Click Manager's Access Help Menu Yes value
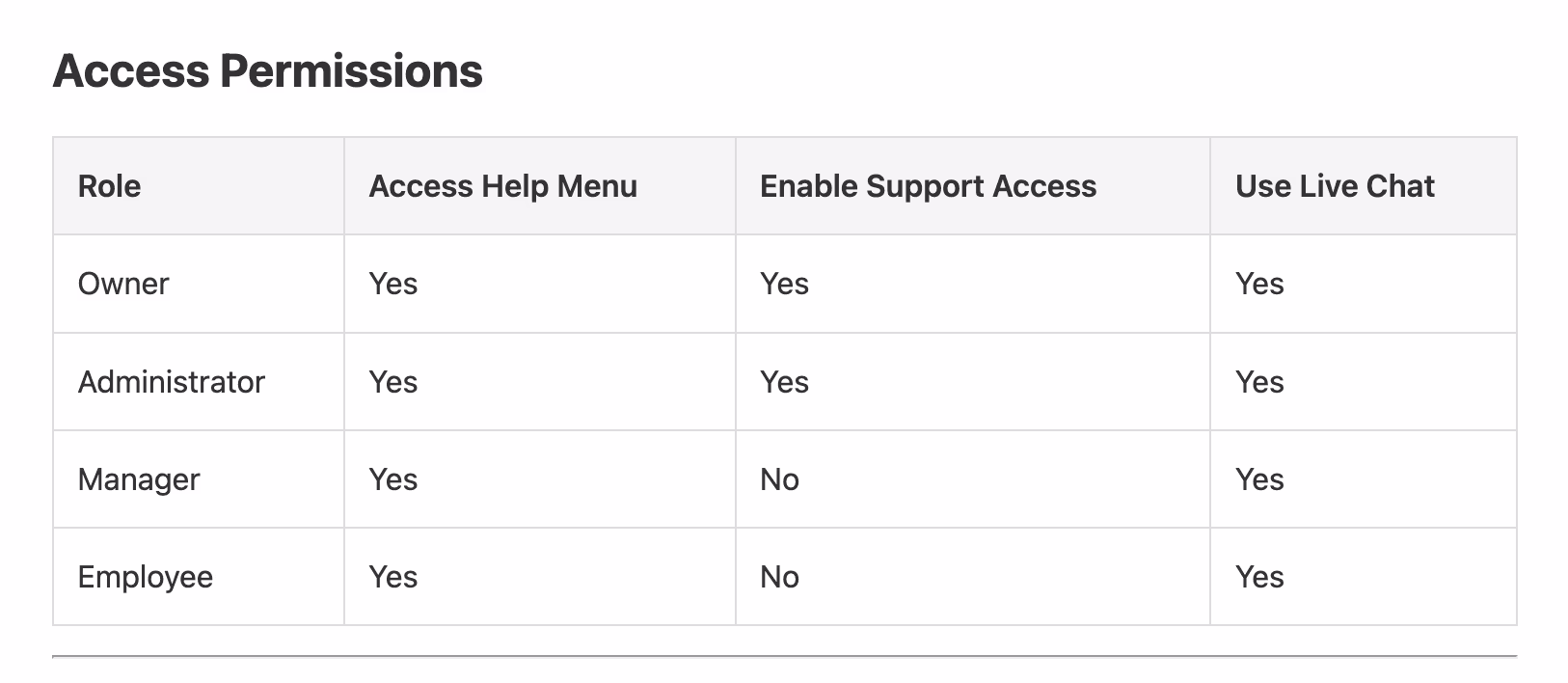Screen dimensions: 1568x683 click(393, 479)
